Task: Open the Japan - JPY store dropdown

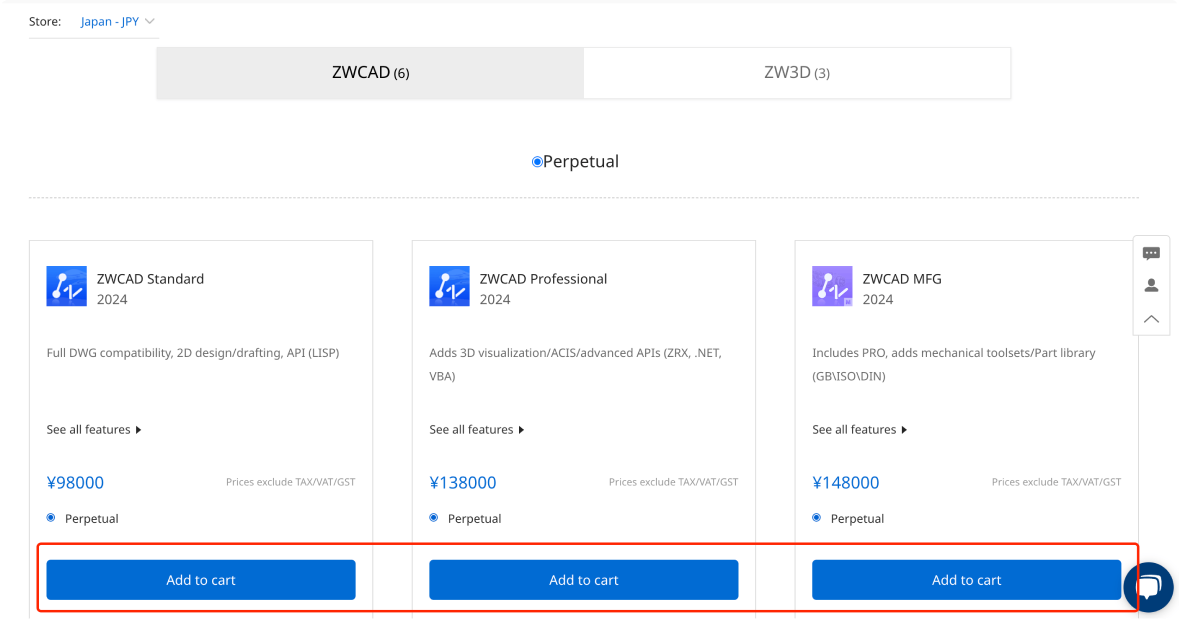Action: pyautogui.click(x=111, y=20)
